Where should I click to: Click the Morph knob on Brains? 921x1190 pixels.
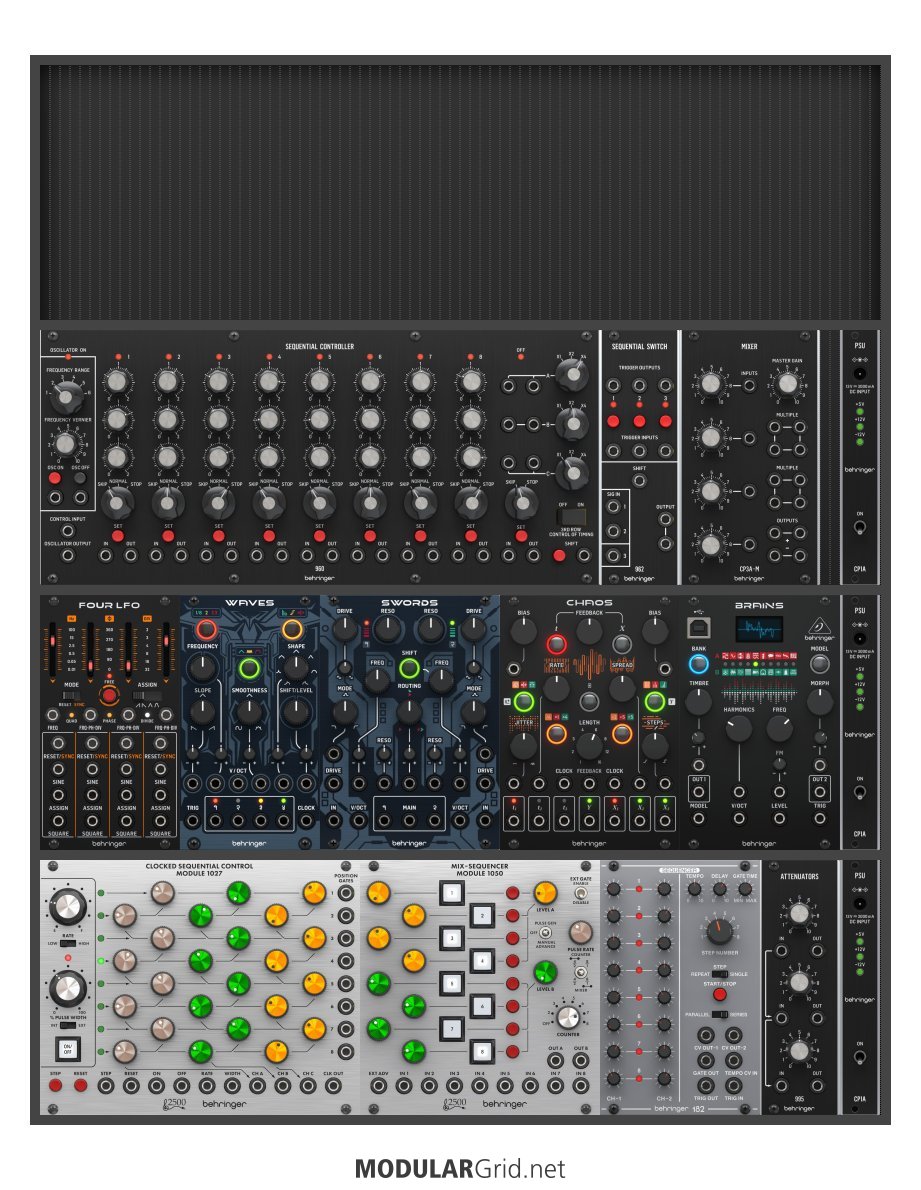coord(819,702)
